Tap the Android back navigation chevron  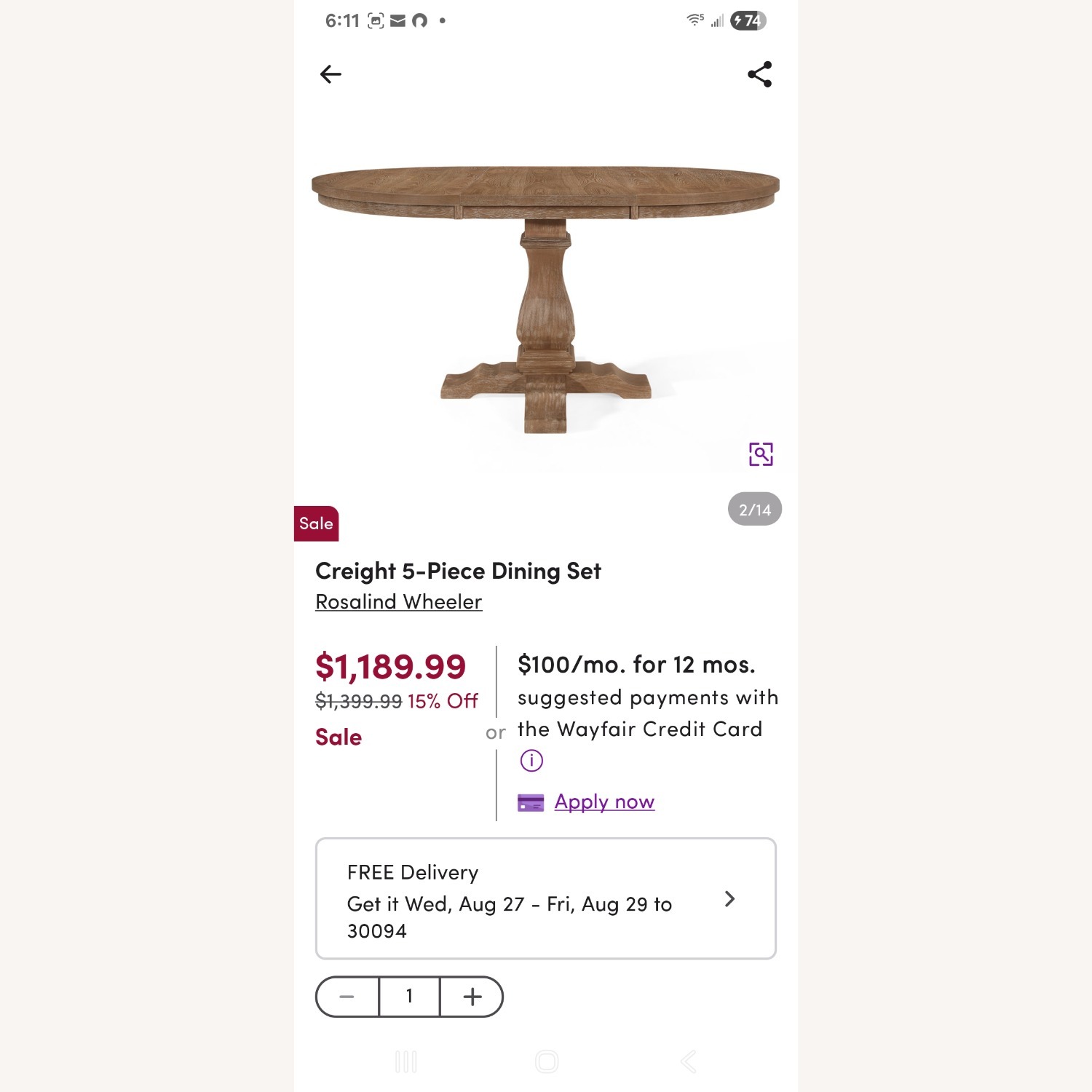(689, 1061)
